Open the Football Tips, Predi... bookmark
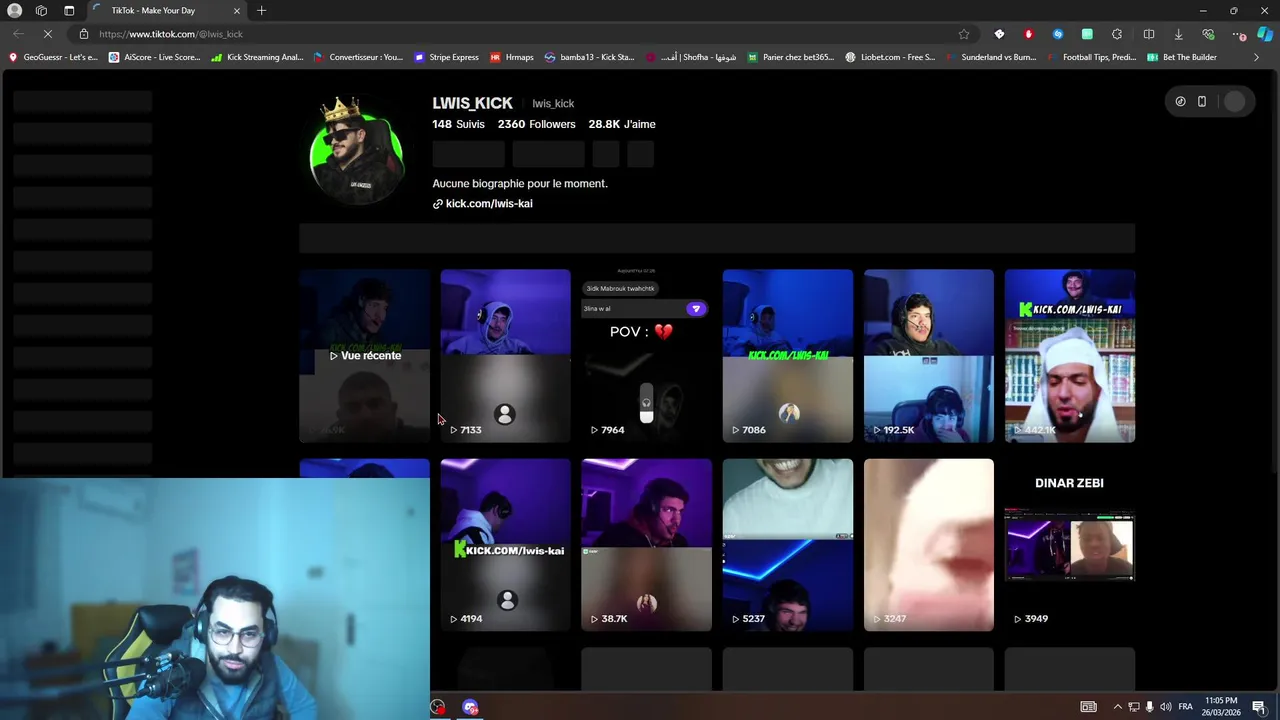The image size is (1280, 720). (x=1092, y=57)
